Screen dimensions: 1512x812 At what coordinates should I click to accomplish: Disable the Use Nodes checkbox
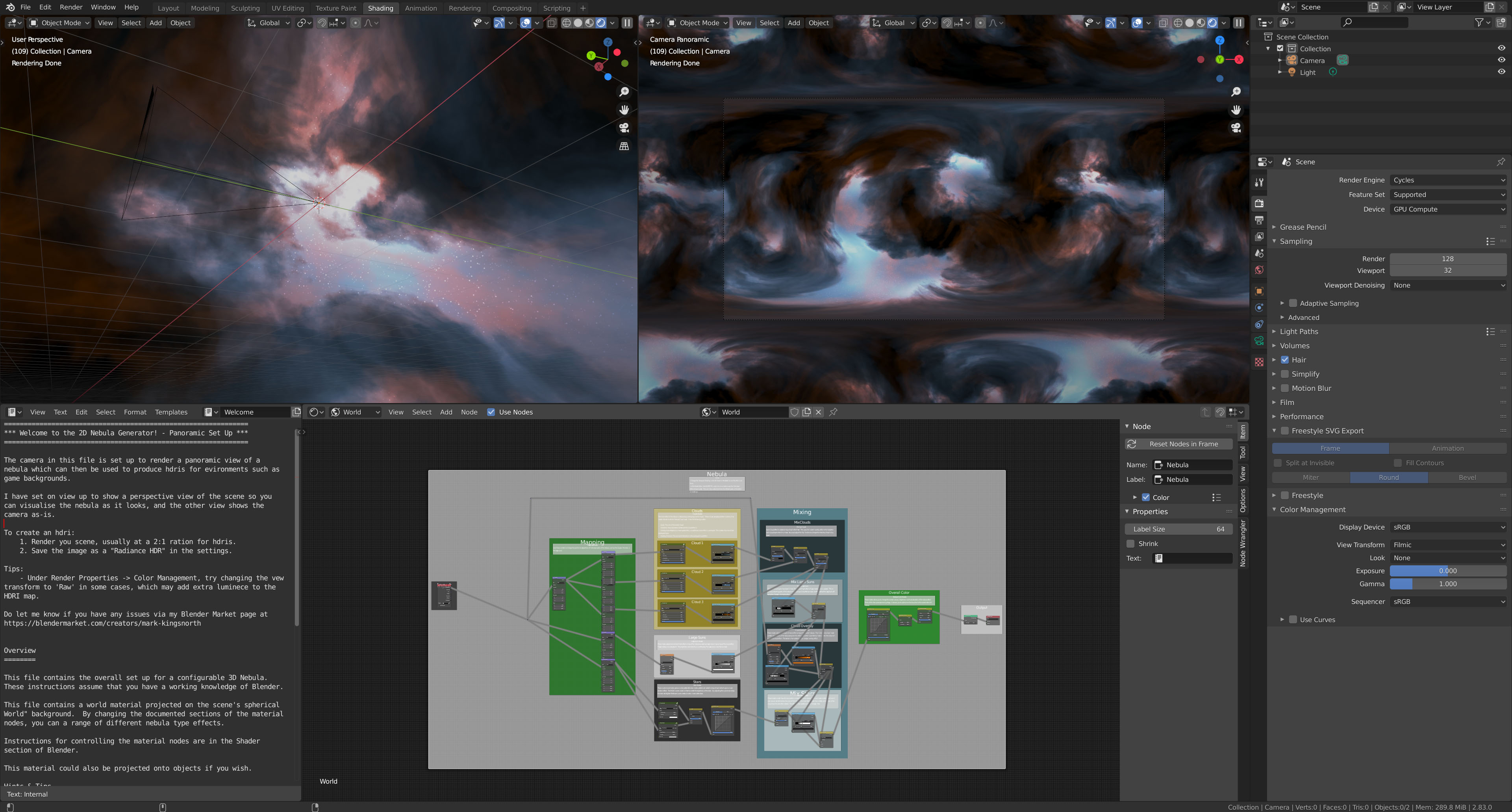coord(491,412)
